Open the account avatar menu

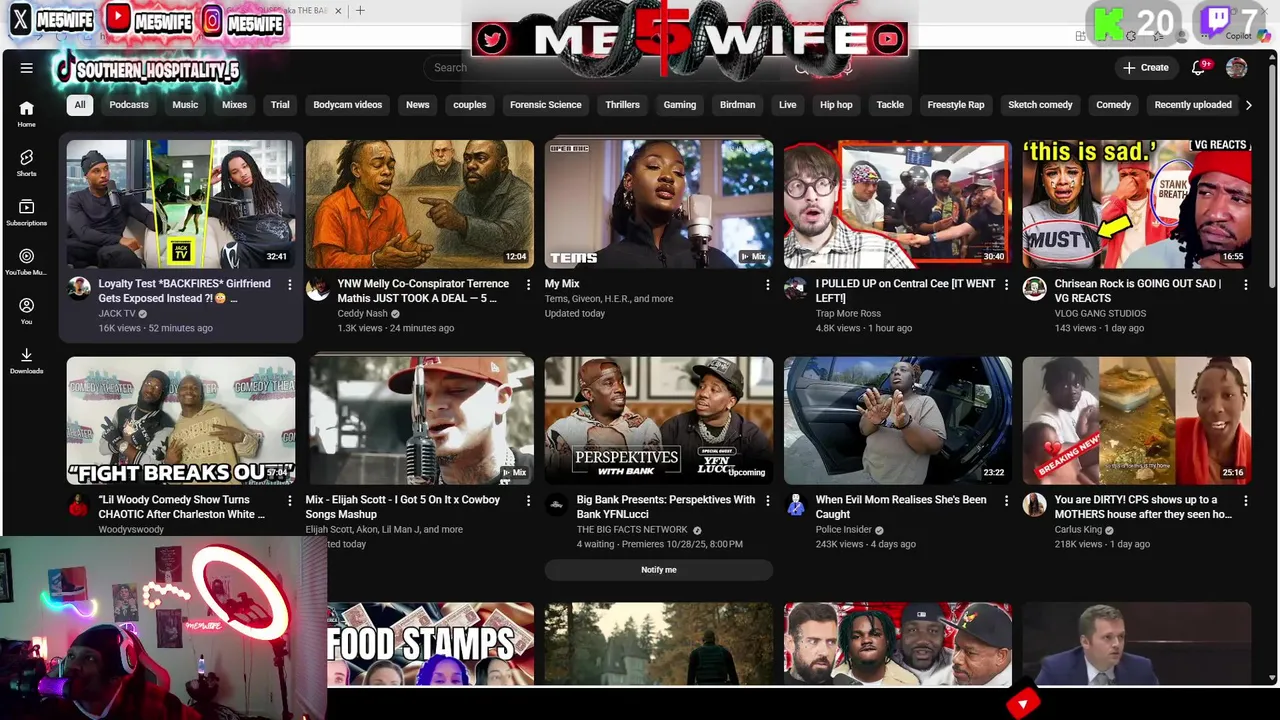point(1237,68)
